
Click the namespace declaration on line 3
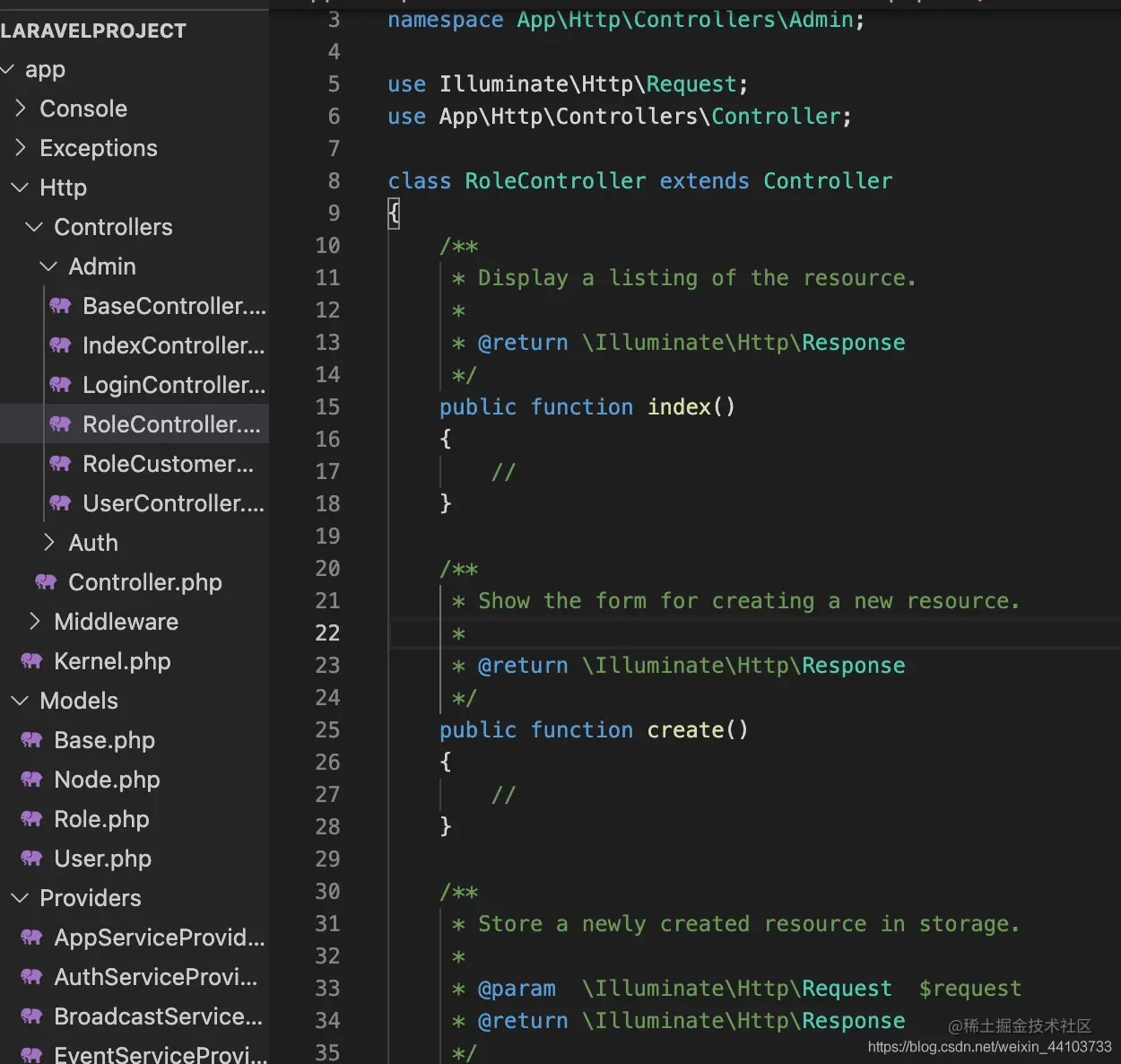click(x=626, y=20)
